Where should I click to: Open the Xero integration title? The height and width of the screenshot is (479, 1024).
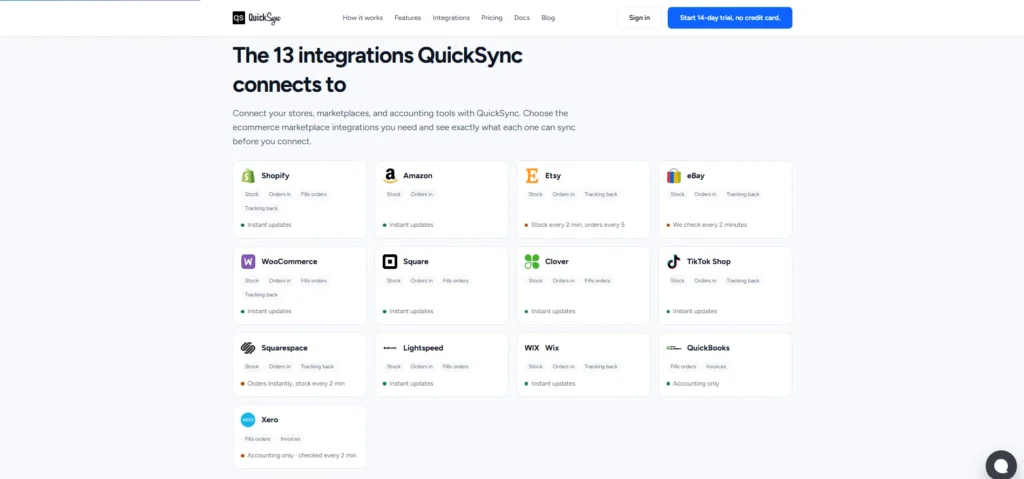coord(270,420)
